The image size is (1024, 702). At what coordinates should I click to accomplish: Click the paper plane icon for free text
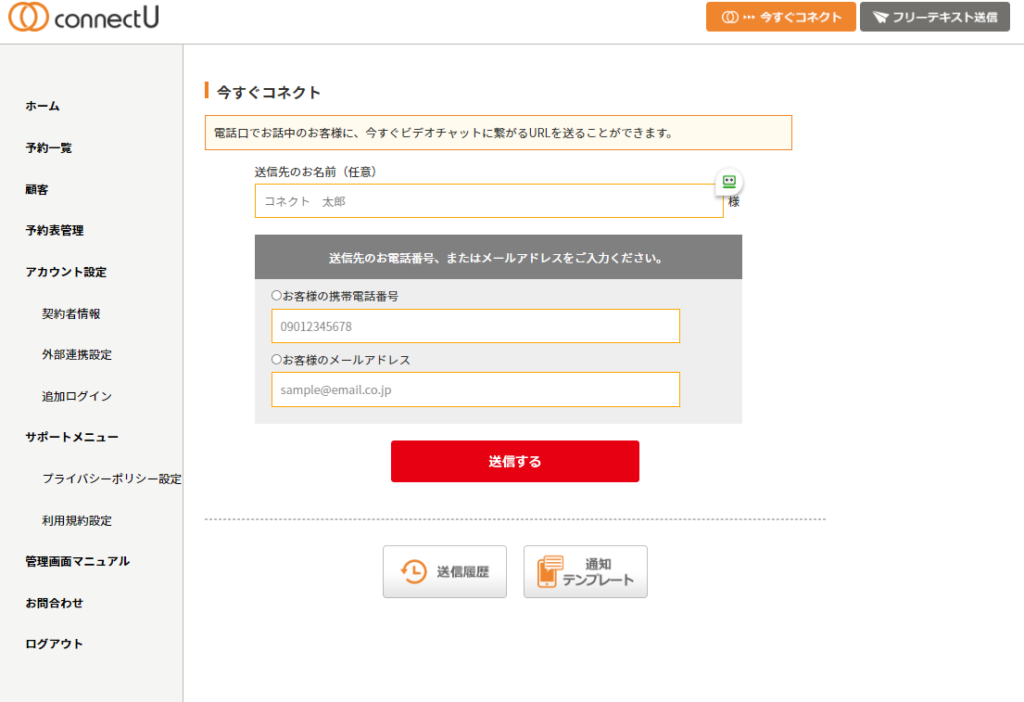[x=880, y=17]
